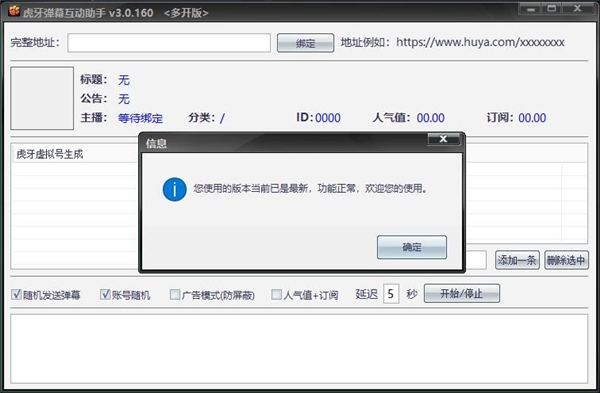Click the app icon in the title bar
Viewport: 600px width, 393px height.
[14, 11]
